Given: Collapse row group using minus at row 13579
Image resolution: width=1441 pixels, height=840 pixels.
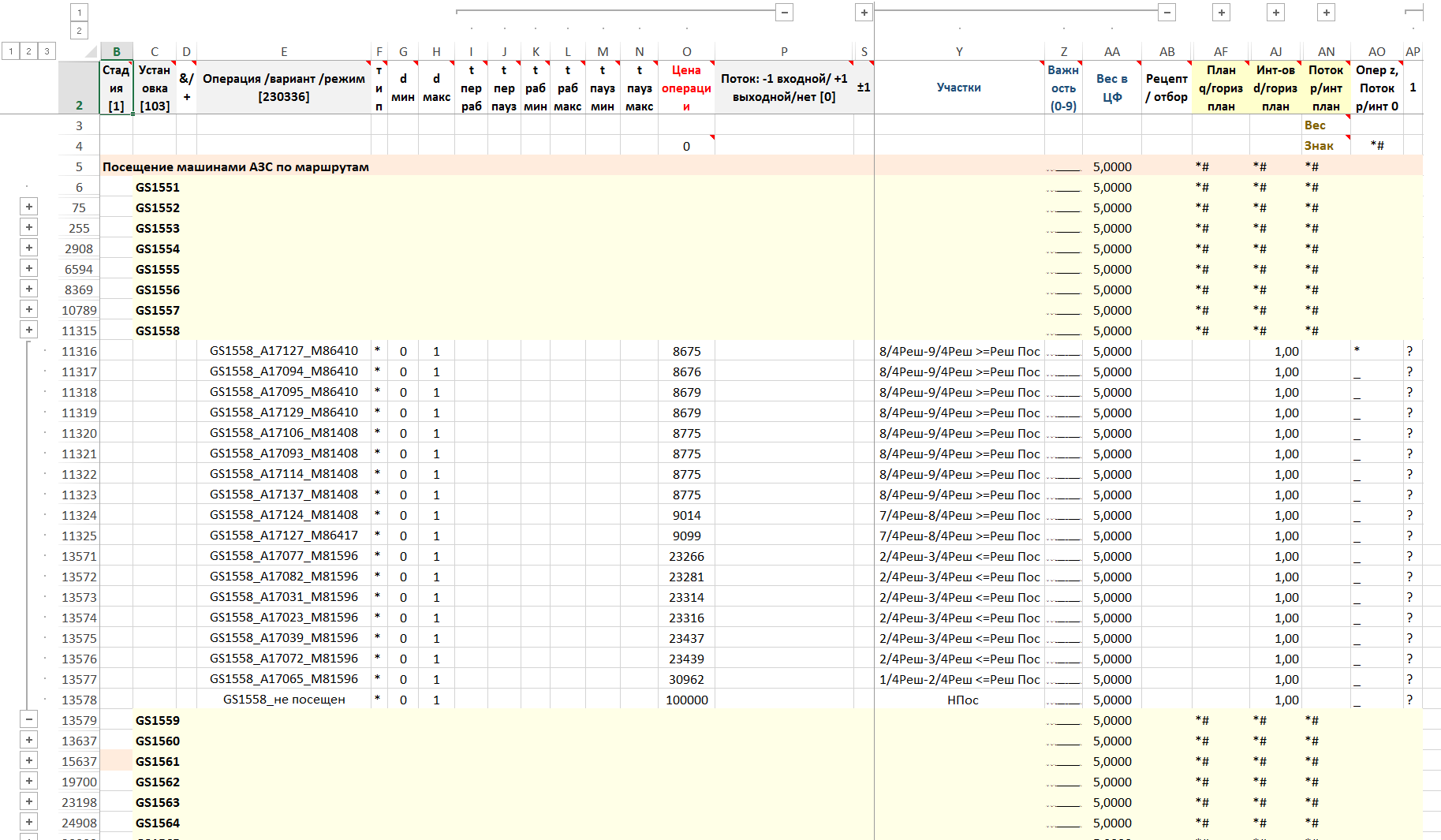Looking at the screenshot, I should coord(29,719).
